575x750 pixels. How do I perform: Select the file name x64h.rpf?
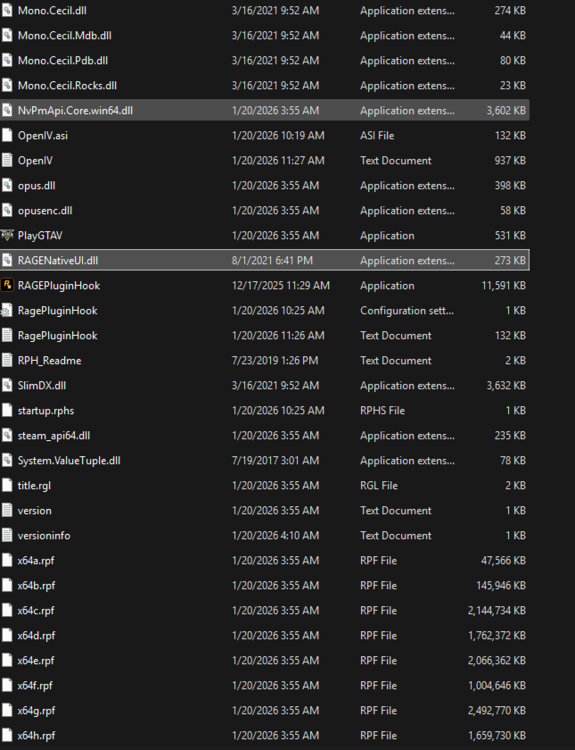pyautogui.click(x=36, y=735)
